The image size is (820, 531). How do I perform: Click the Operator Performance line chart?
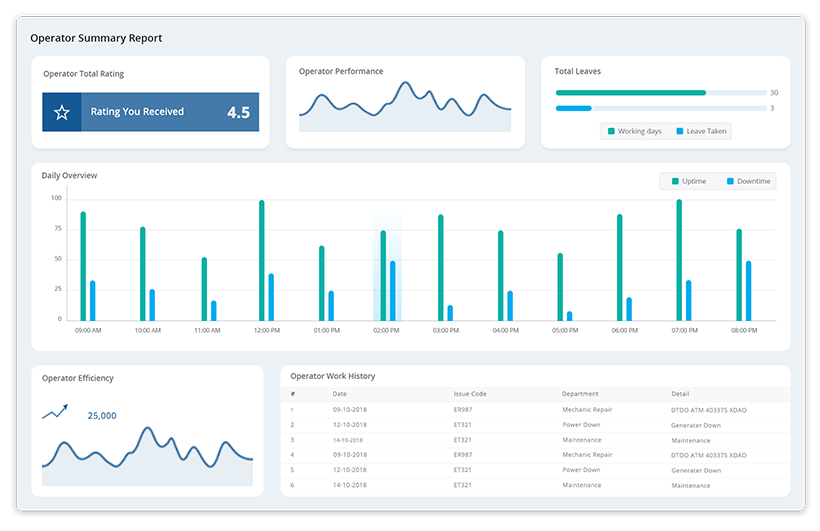pyautogui.click(x=405, y=105)
